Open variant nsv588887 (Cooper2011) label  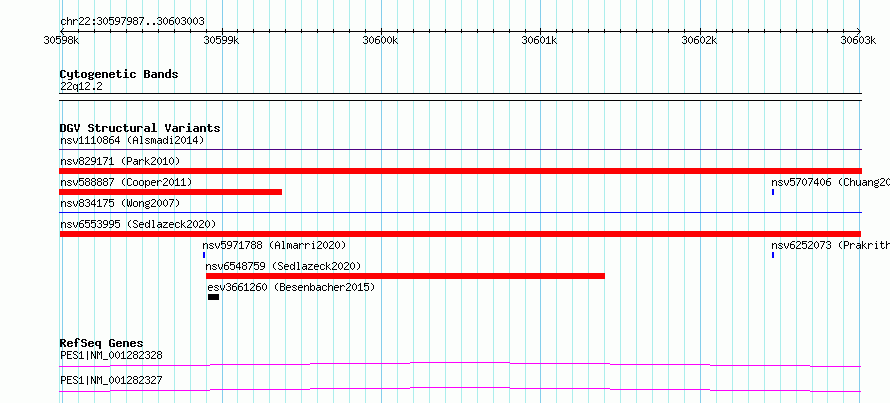point(126,183)
